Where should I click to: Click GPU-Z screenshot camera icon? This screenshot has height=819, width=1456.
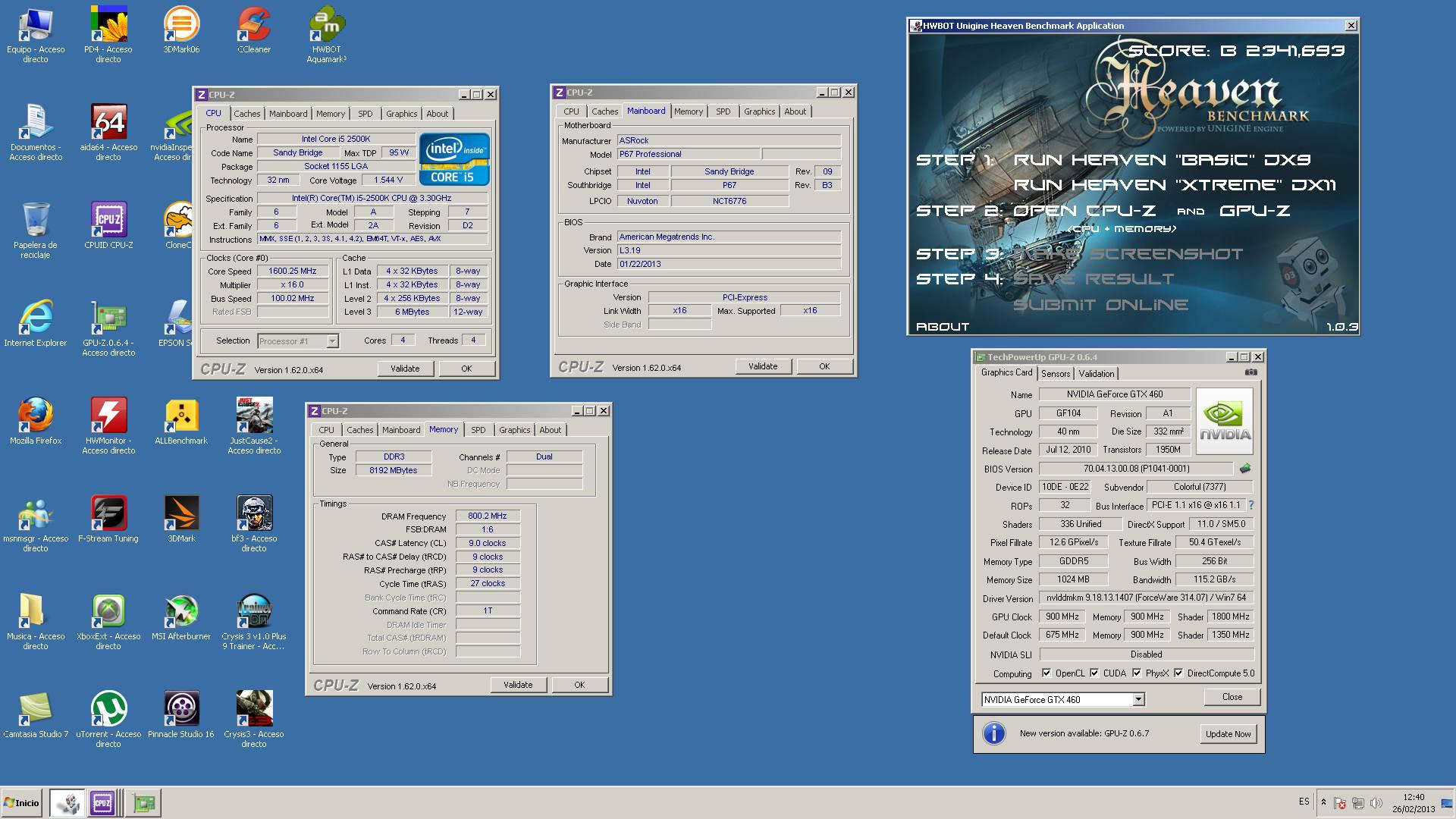1251,372
